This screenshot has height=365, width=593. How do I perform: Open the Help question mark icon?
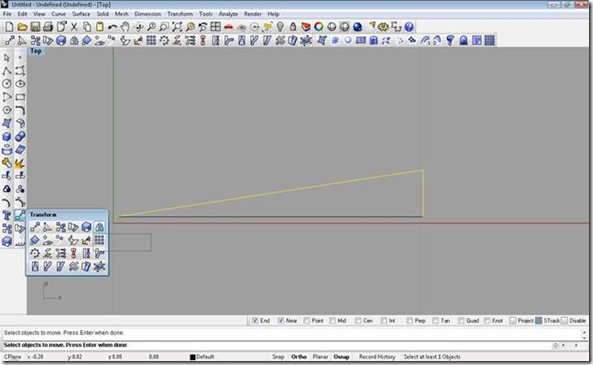(x=409, y=27)
